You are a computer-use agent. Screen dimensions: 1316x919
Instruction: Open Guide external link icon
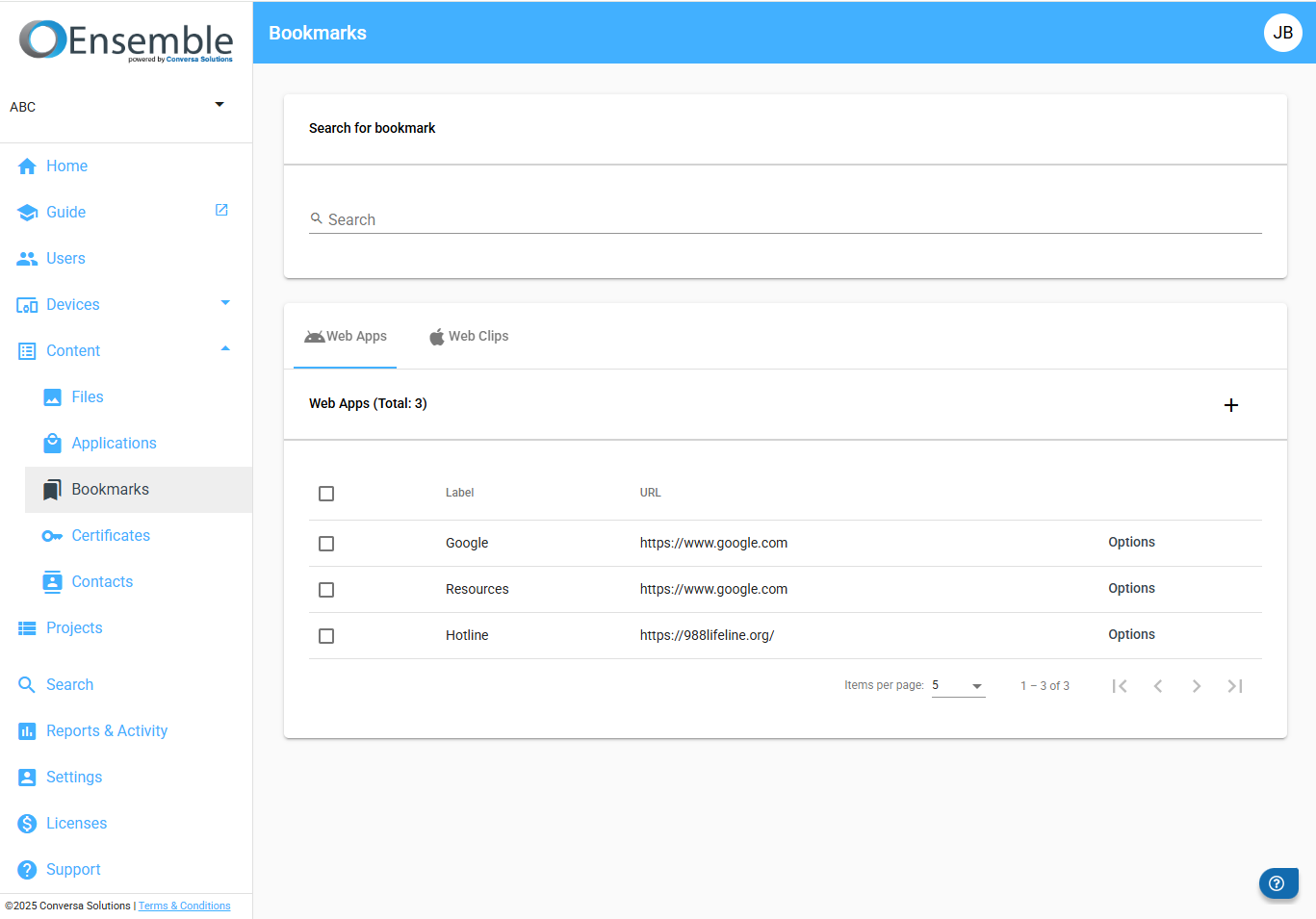coord(221,210)
